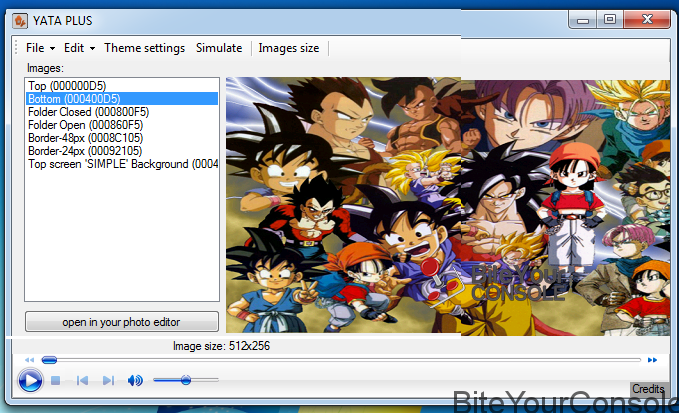This screenshot has width=679, height=413.
Task: Open Images size option
Action: [x=289, y=48]
